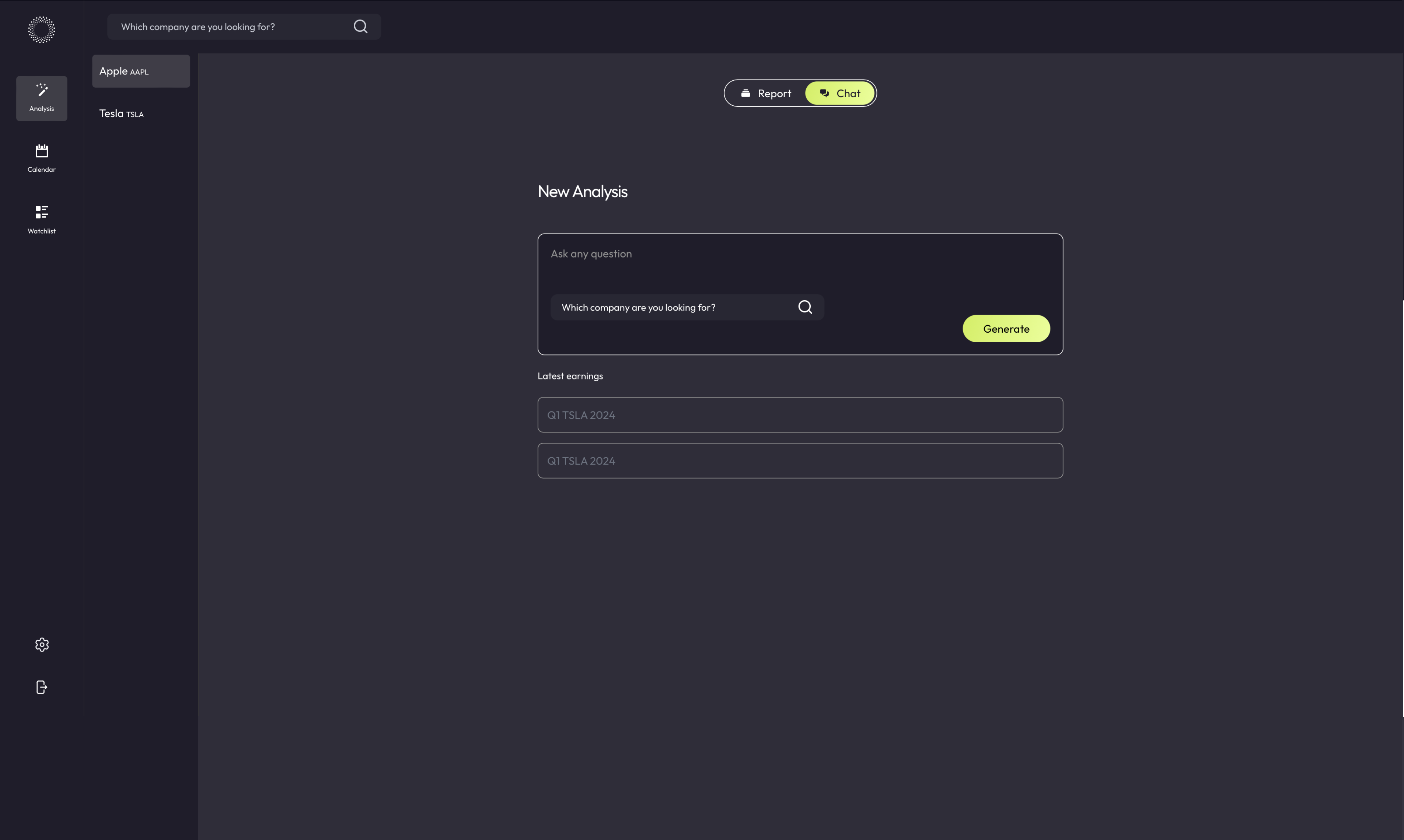Screen dimensions: 1404x840
Task: Click the Generate button
Action: click(x=1005, y=329)
